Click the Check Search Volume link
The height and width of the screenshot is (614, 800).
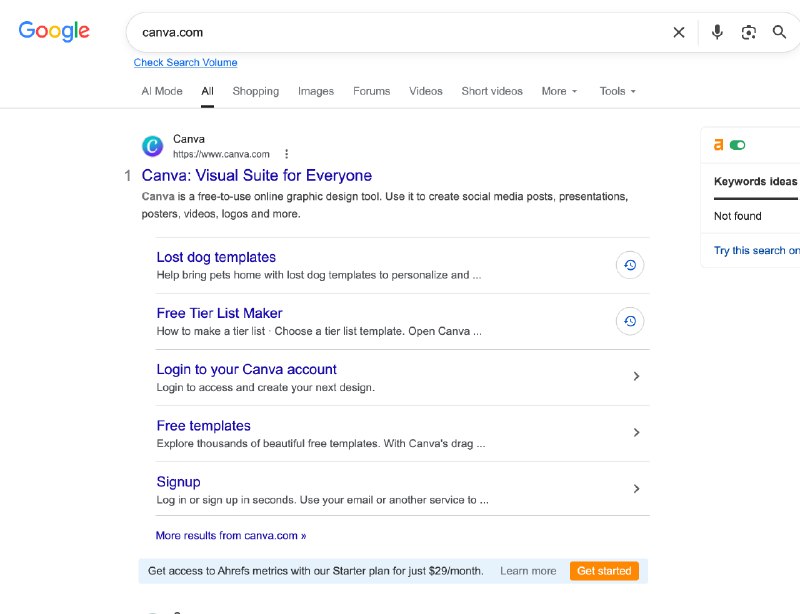185,62
